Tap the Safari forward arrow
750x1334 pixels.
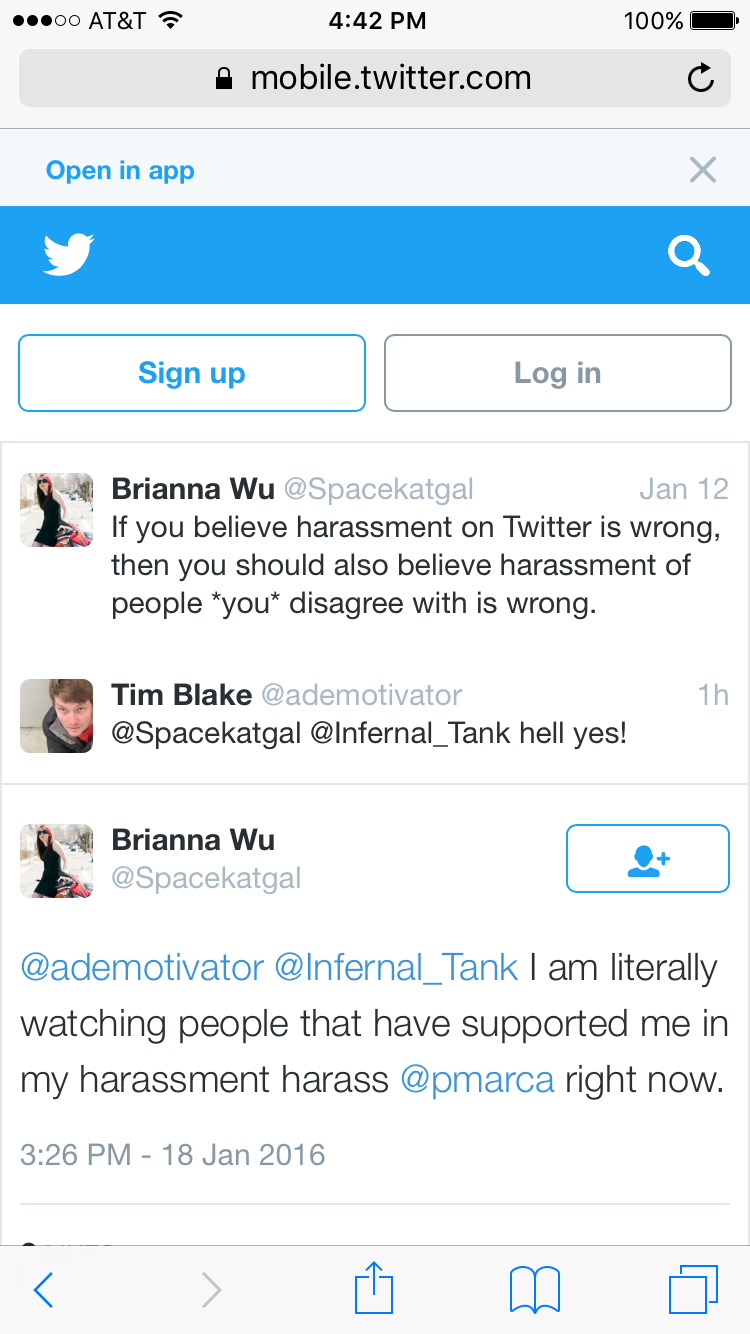click(211, 1290)
